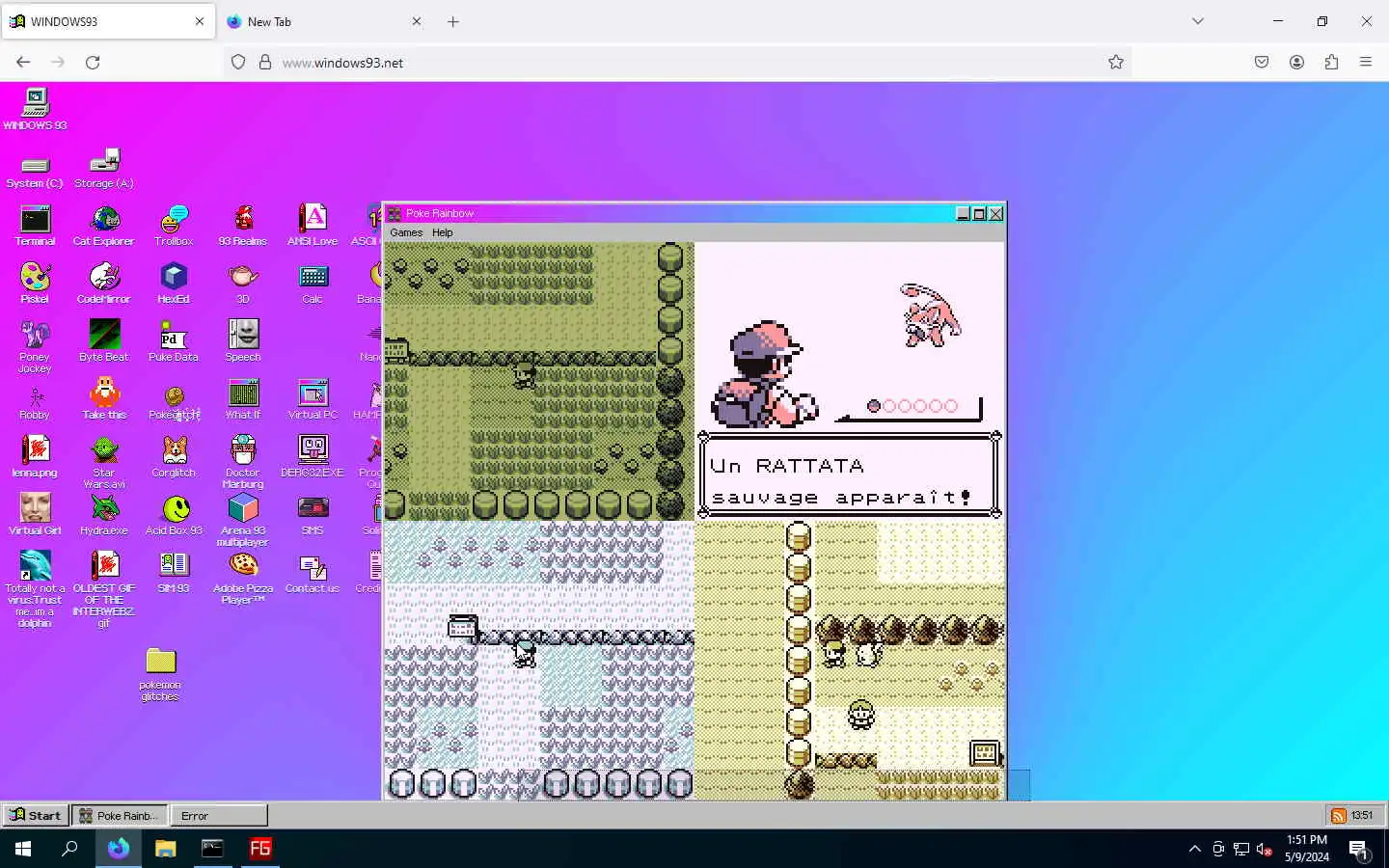Open the RSS feed icon near 13:51
Viewport: 1389px width, 868px height.
[1338, 815]
